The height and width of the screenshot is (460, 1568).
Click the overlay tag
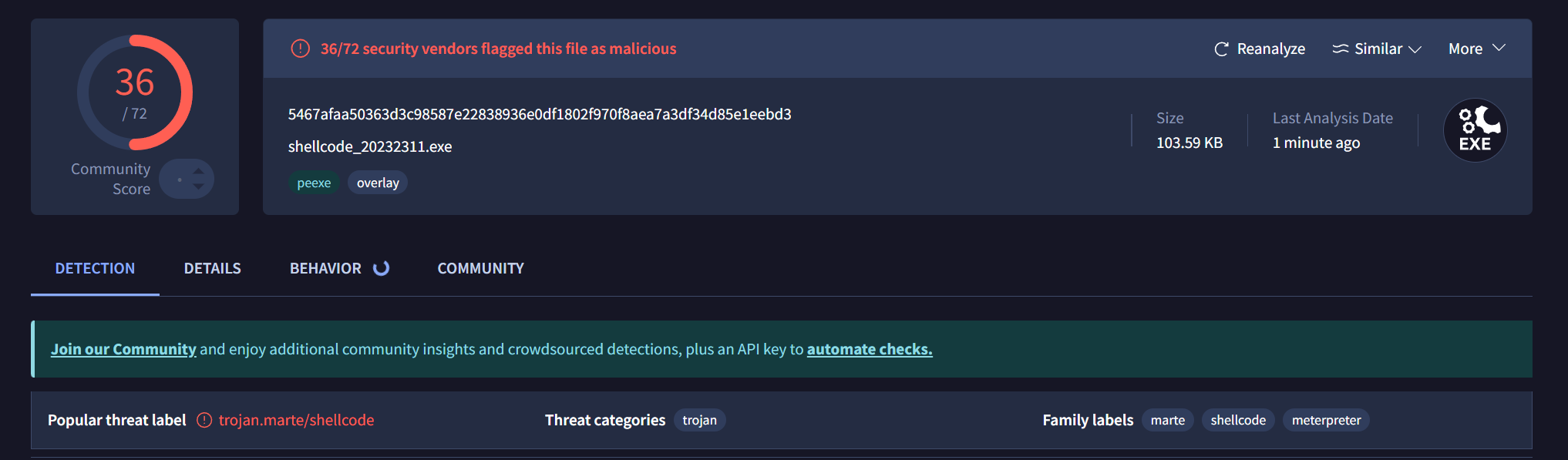click(378, 183)
